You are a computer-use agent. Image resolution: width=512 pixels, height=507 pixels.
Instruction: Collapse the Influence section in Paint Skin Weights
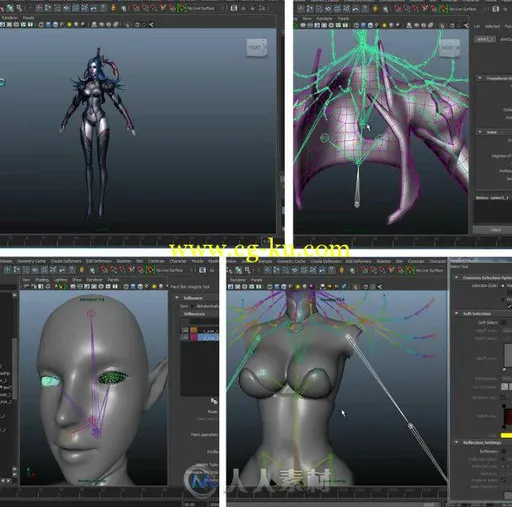[177, 298]
